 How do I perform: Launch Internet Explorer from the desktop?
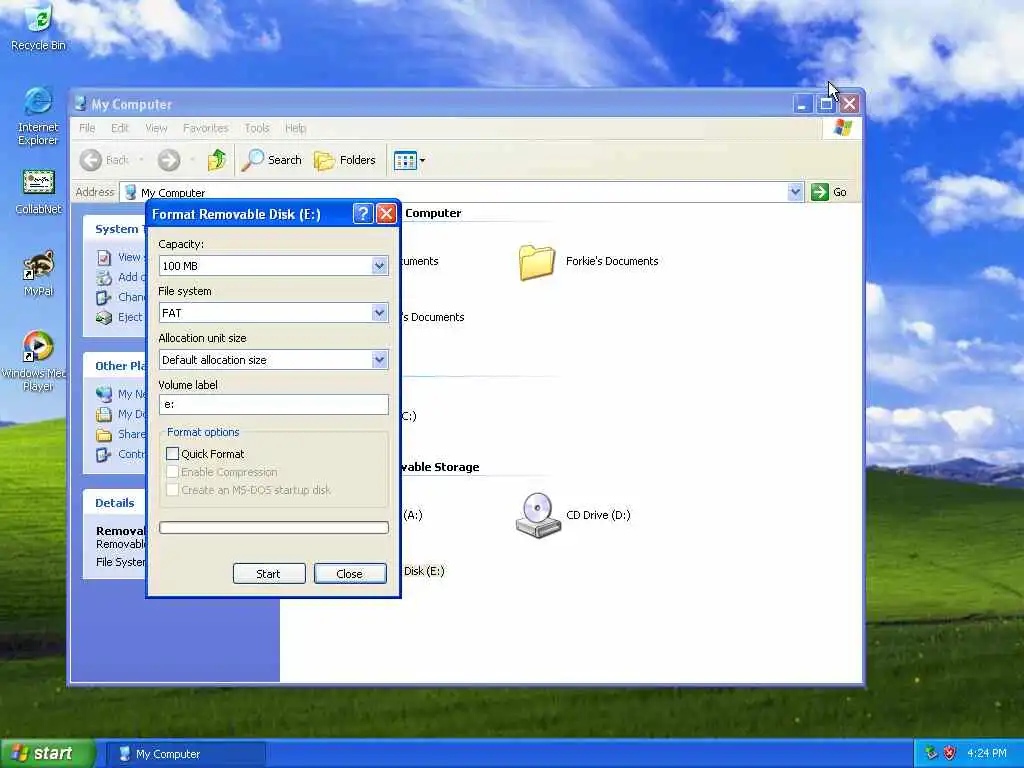pyautogui.click(x=38, y=116)
